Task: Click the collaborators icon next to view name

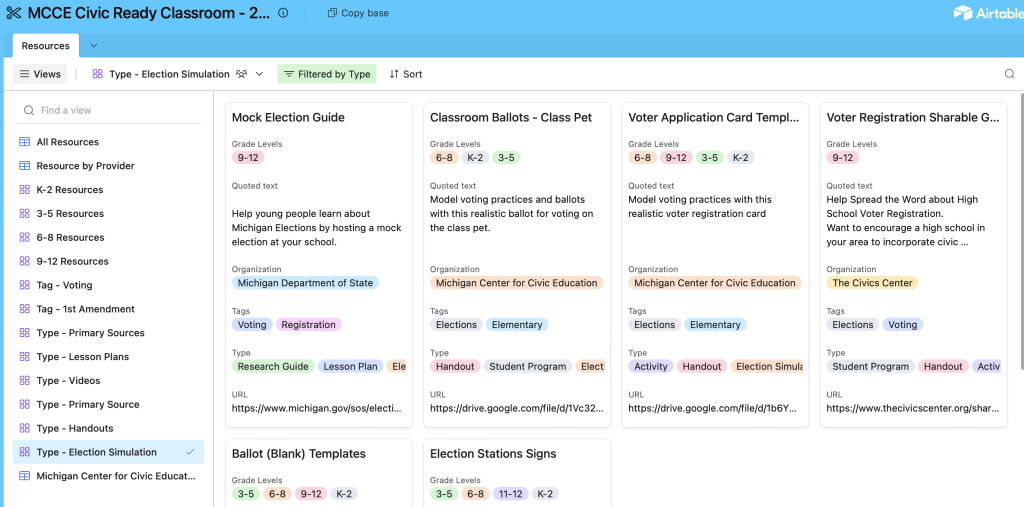Action: point(242,74)
